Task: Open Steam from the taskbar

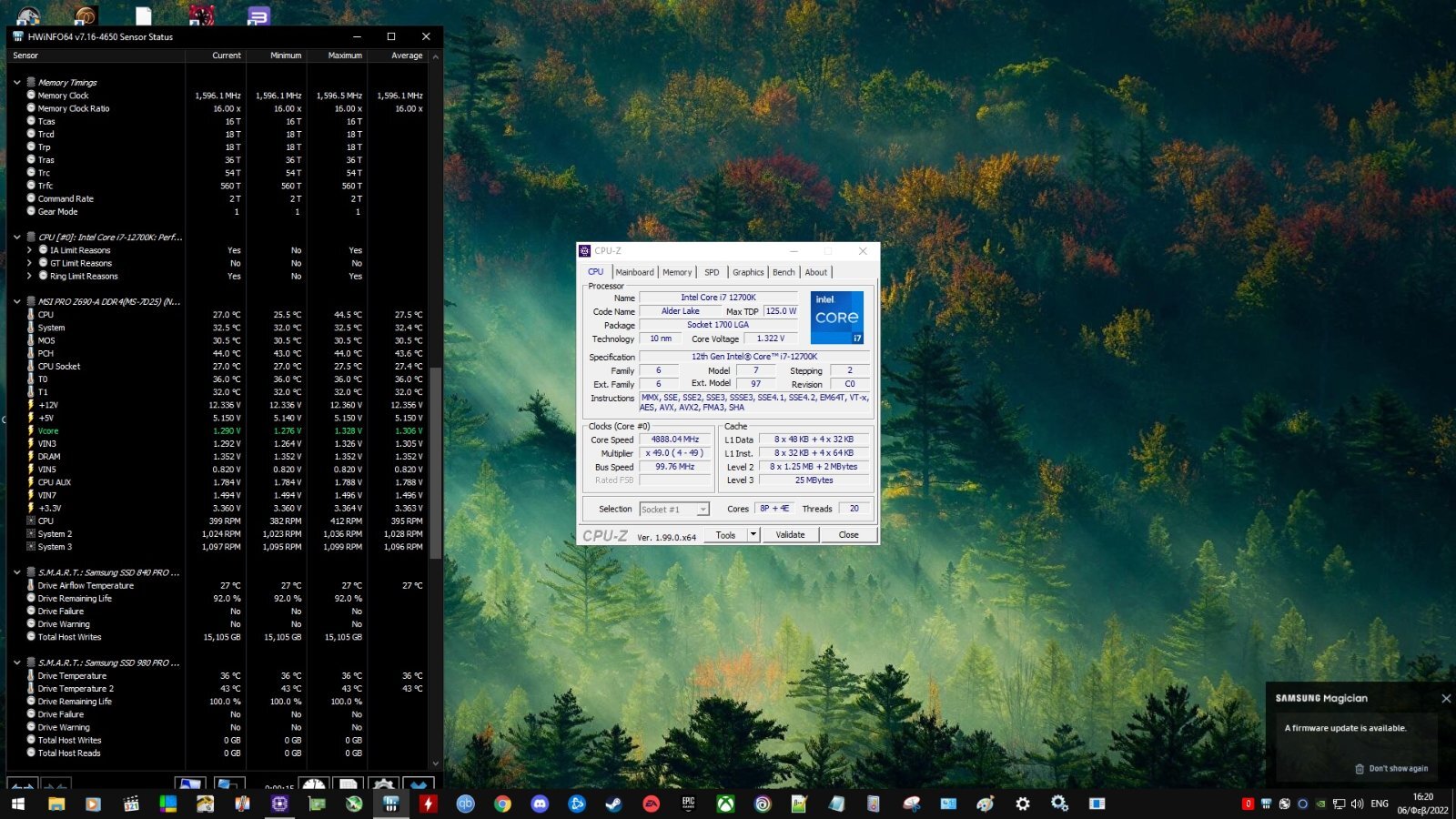Action: [x=613, y=804]
